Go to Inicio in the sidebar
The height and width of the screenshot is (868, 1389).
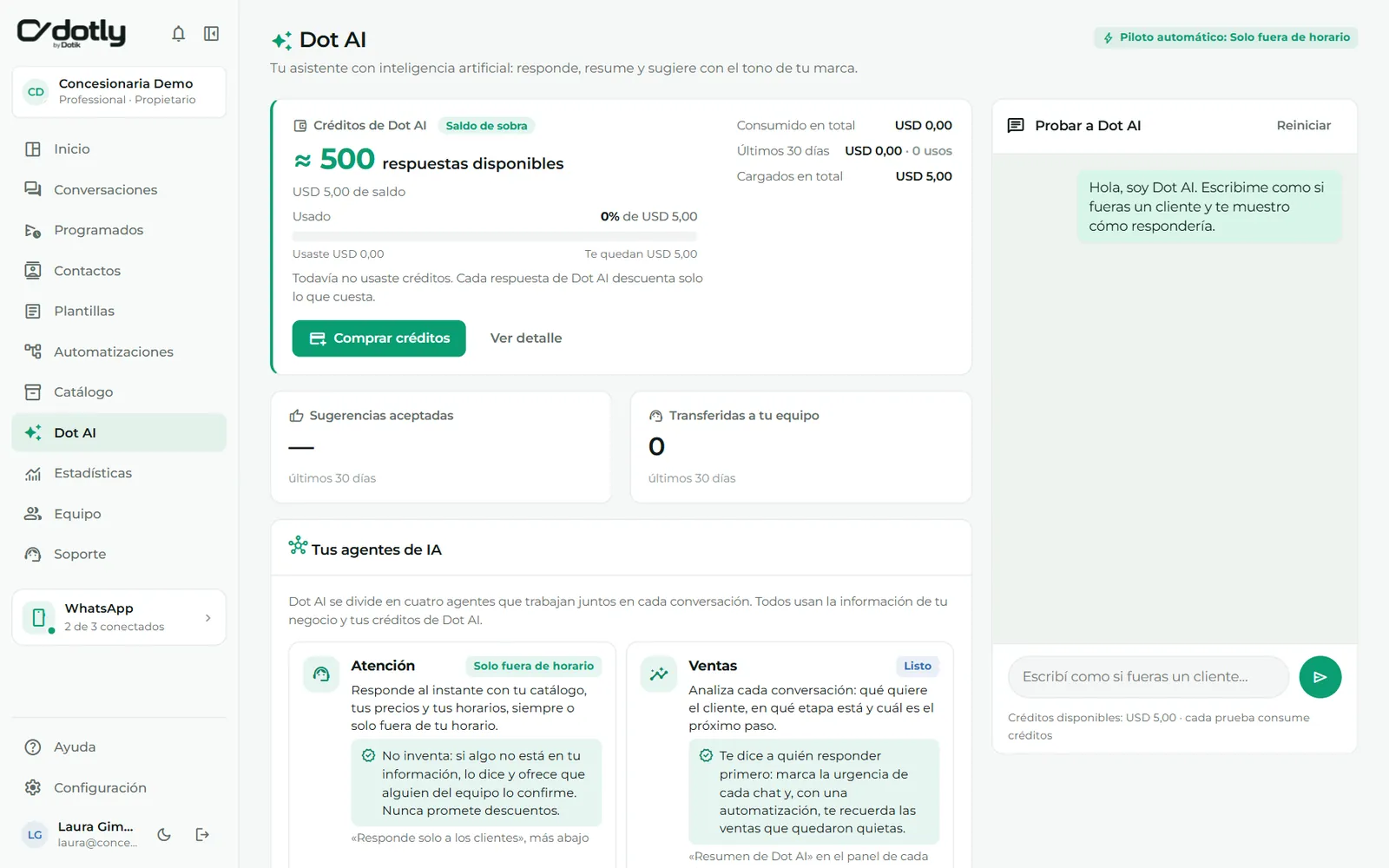pos(119,149)
